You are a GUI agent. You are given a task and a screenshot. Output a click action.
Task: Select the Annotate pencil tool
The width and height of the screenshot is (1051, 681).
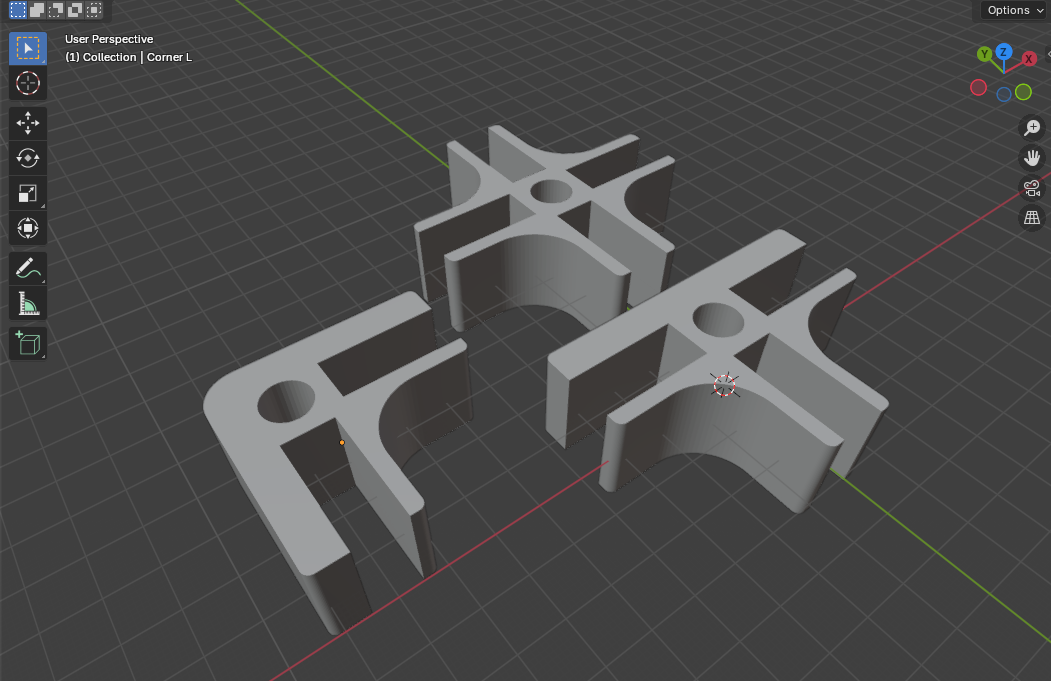[27, 268]
